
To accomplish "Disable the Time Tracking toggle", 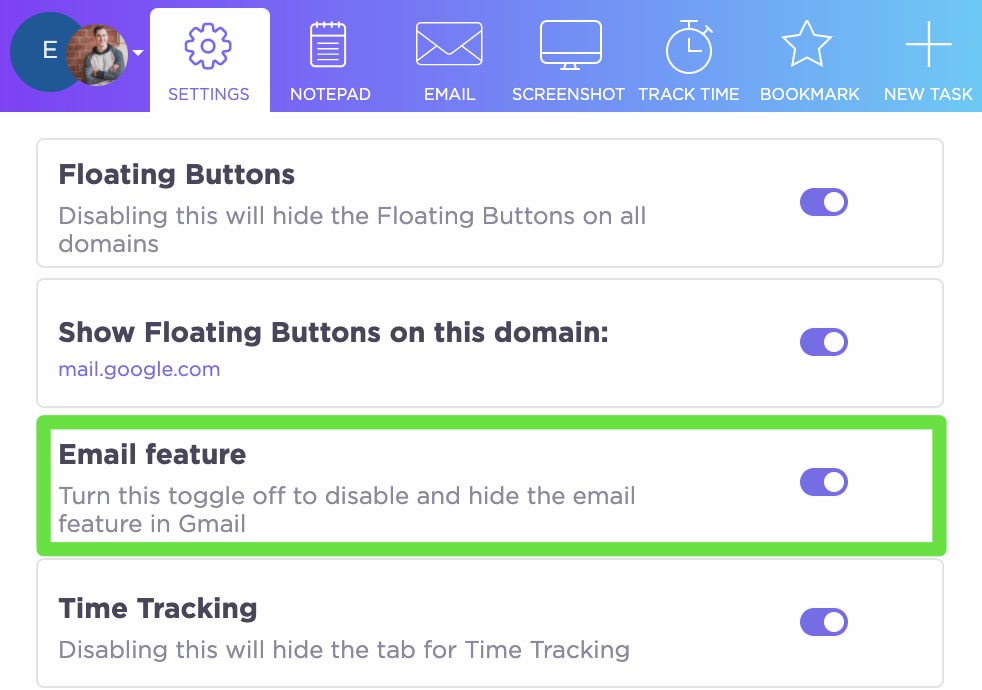I will (x=824, y=622).
